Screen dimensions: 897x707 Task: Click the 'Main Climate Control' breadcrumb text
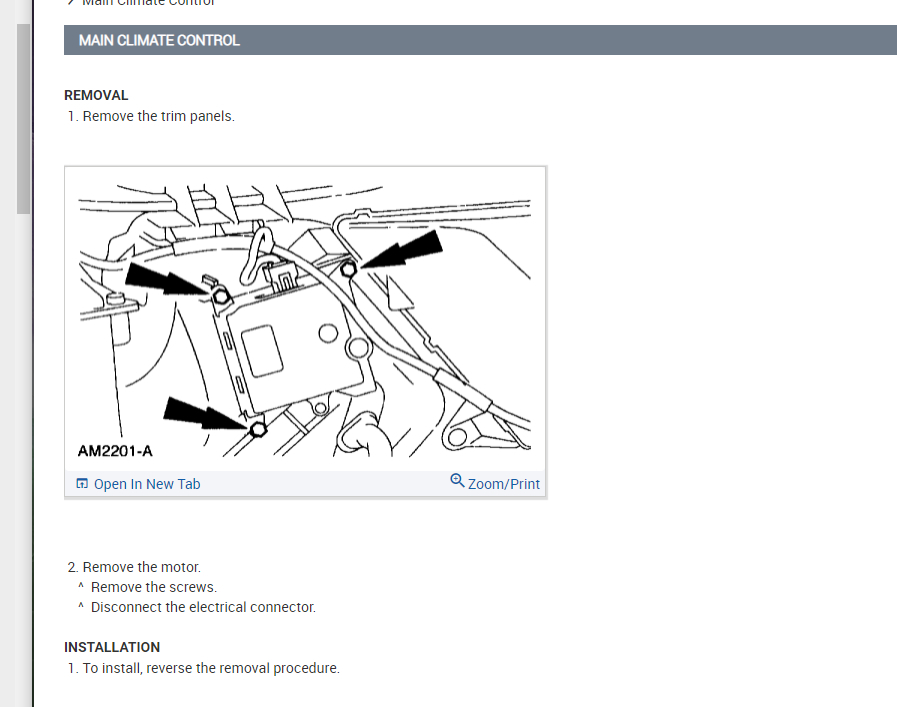click(148, 3)
